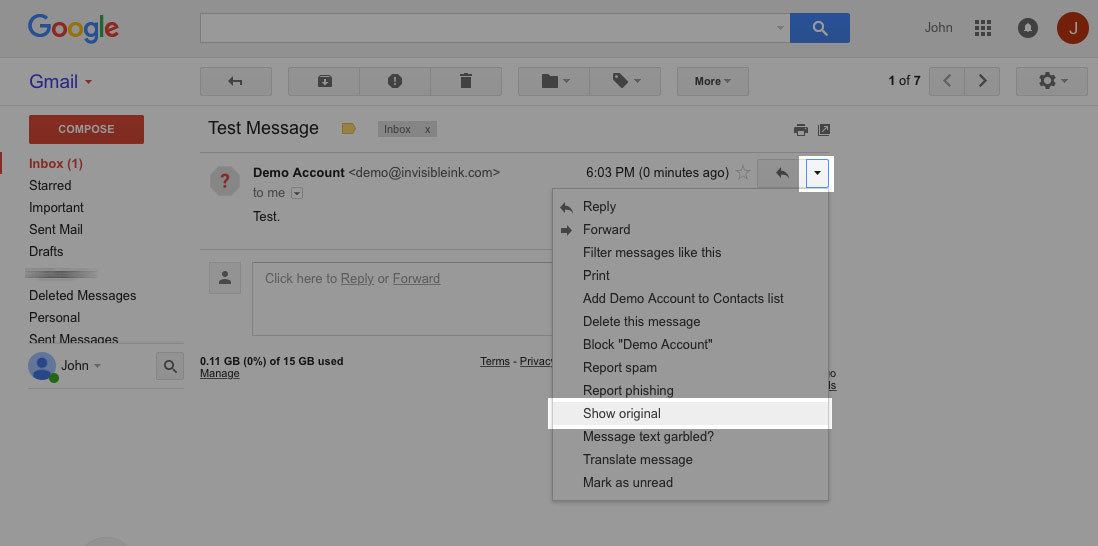Select Reply in the message menu
The width and height of the screenshot is (1098, 546).
click(x=690, y=206)
